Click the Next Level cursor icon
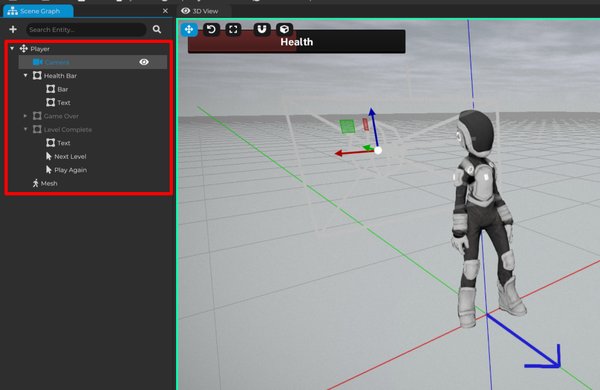Image resolution: width=600 pixels, height=390 pixels. [49, 156]
